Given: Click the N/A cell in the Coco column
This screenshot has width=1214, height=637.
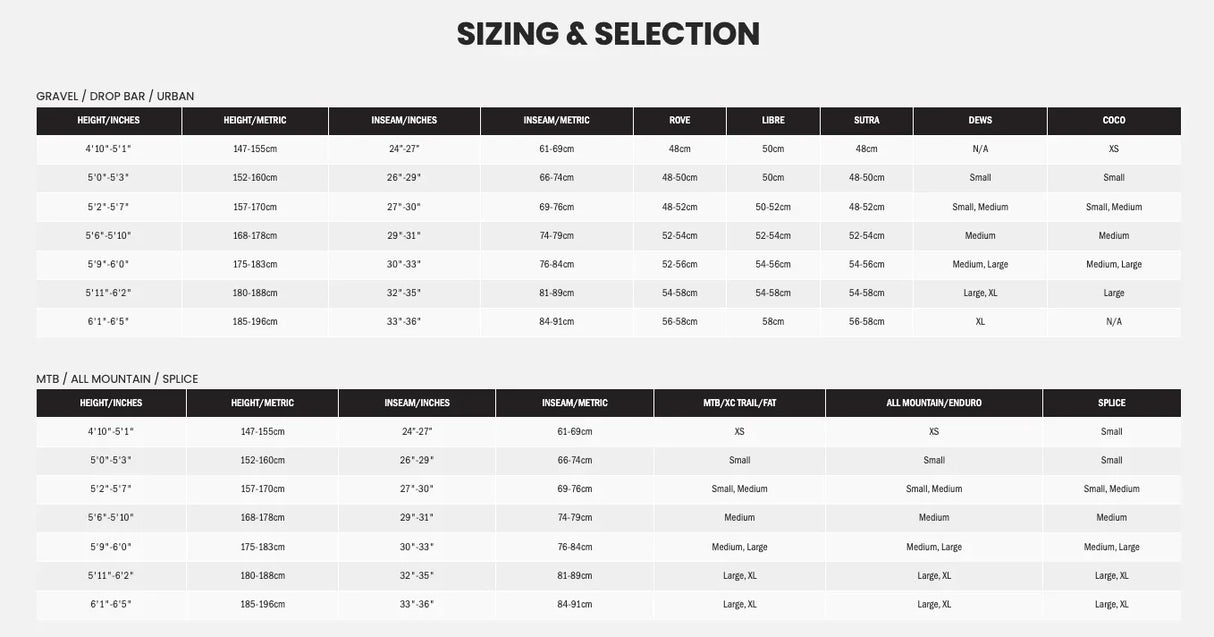Looking at the screenshot, I should [x=1114, y=322].
